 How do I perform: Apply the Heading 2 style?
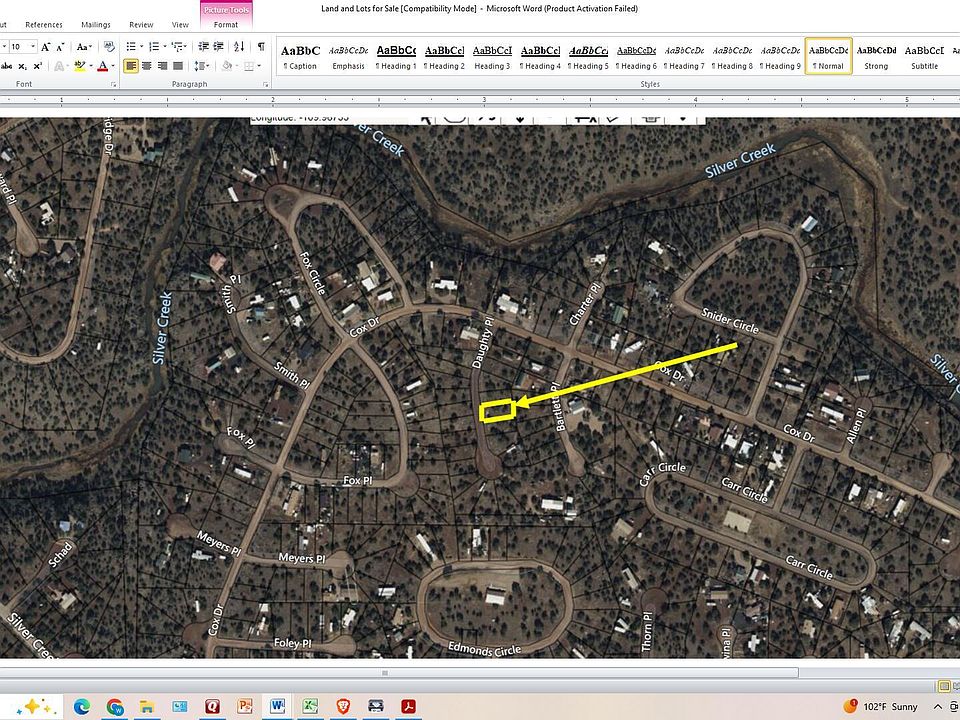444,57
